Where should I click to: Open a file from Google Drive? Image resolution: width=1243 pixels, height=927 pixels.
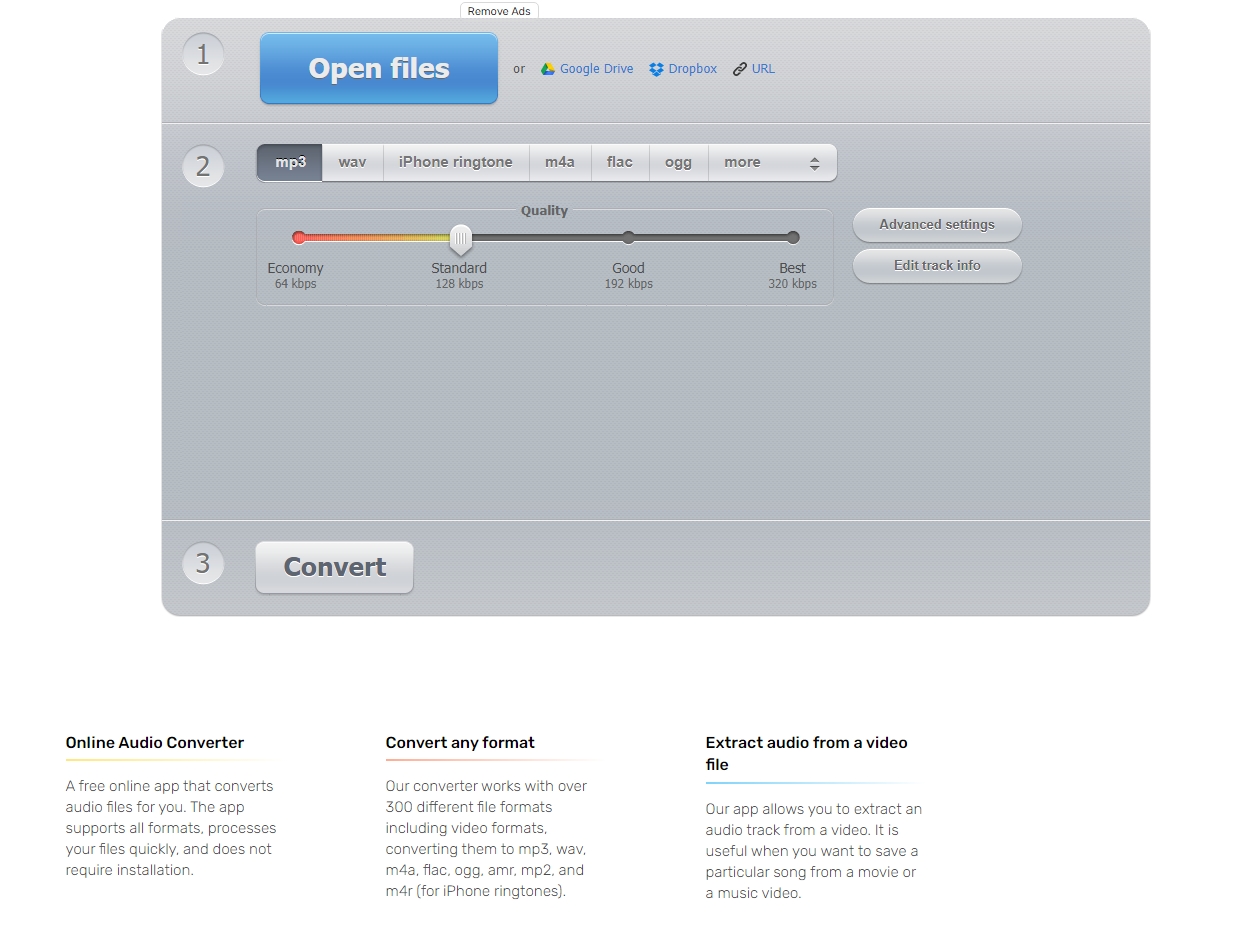point(587,68)
